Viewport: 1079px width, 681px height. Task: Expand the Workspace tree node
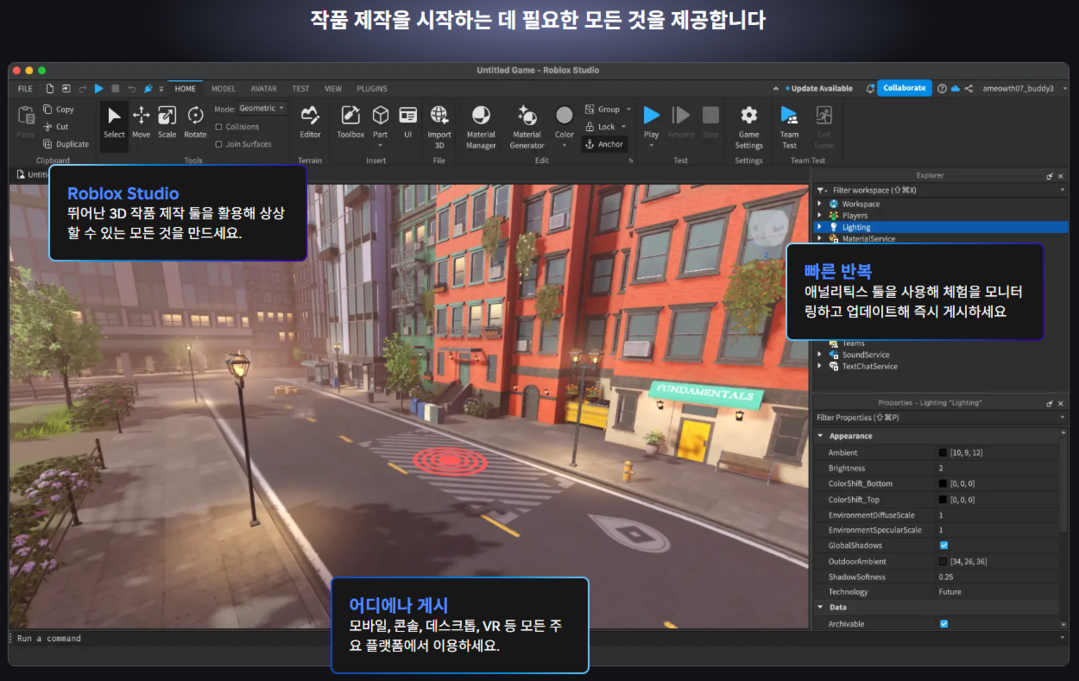pos(820,204)
